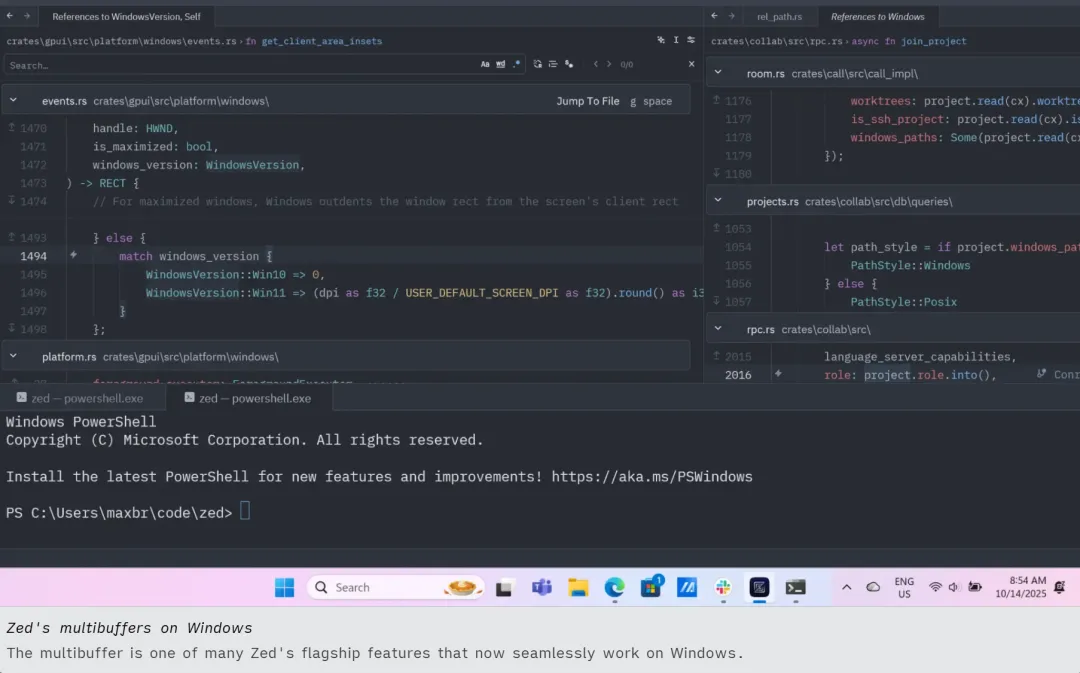Show hidden system tray icons chevron
The height and width of the screenshot is (673, 1080).
847,588
